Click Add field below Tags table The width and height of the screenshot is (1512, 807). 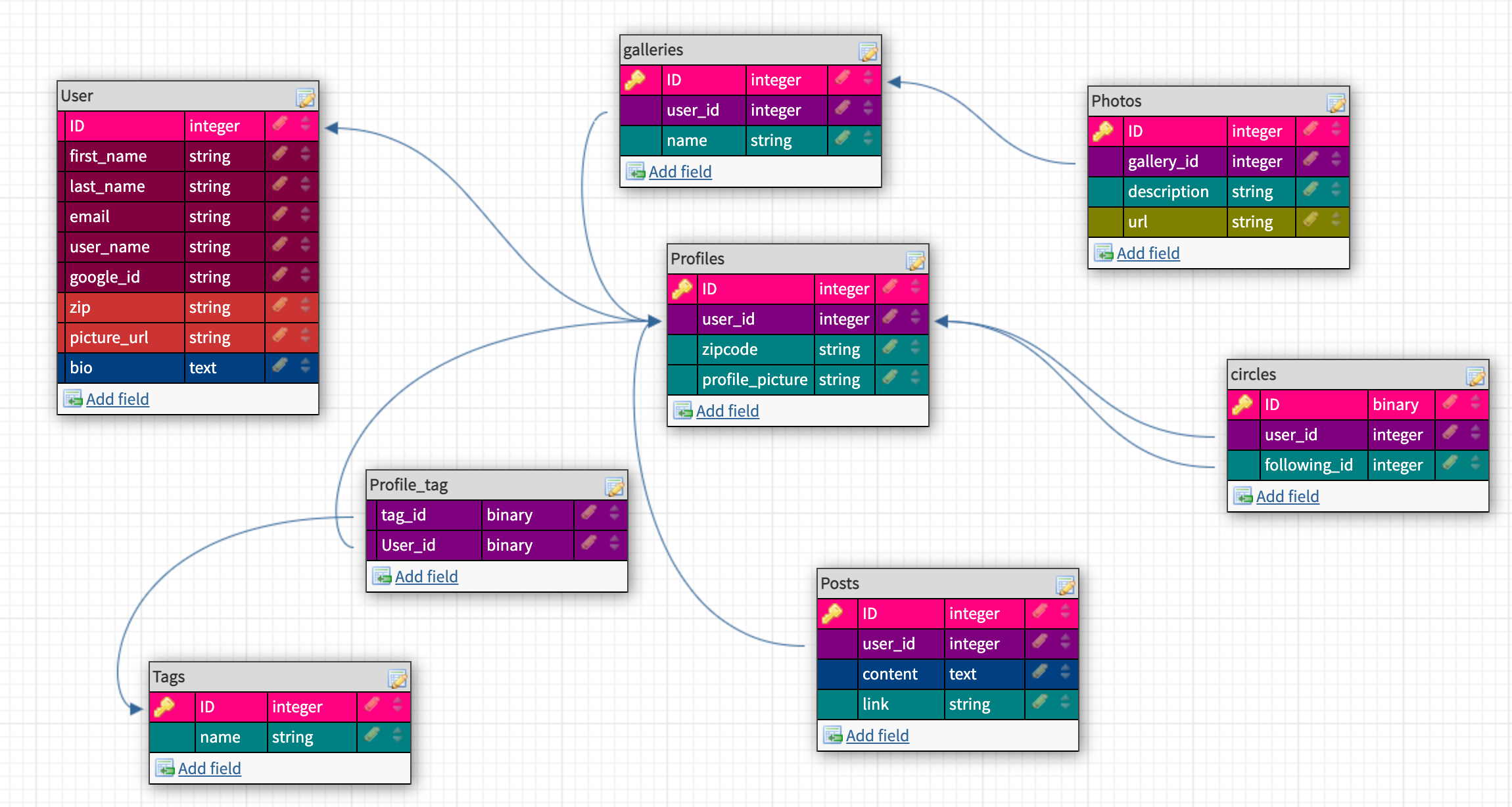209,768
